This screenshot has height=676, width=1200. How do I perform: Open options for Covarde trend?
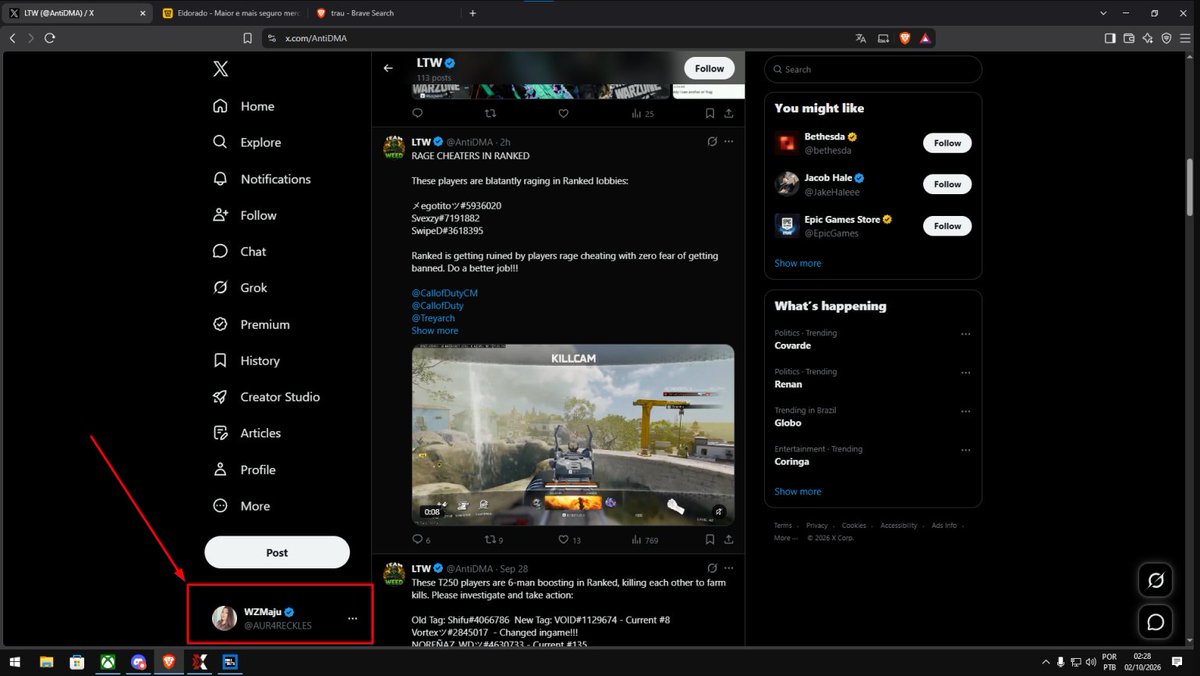[x=965, y=334]
